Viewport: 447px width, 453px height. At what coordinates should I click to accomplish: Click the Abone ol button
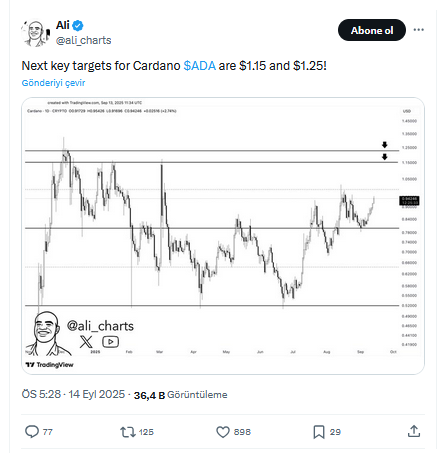tap(372, 30)
